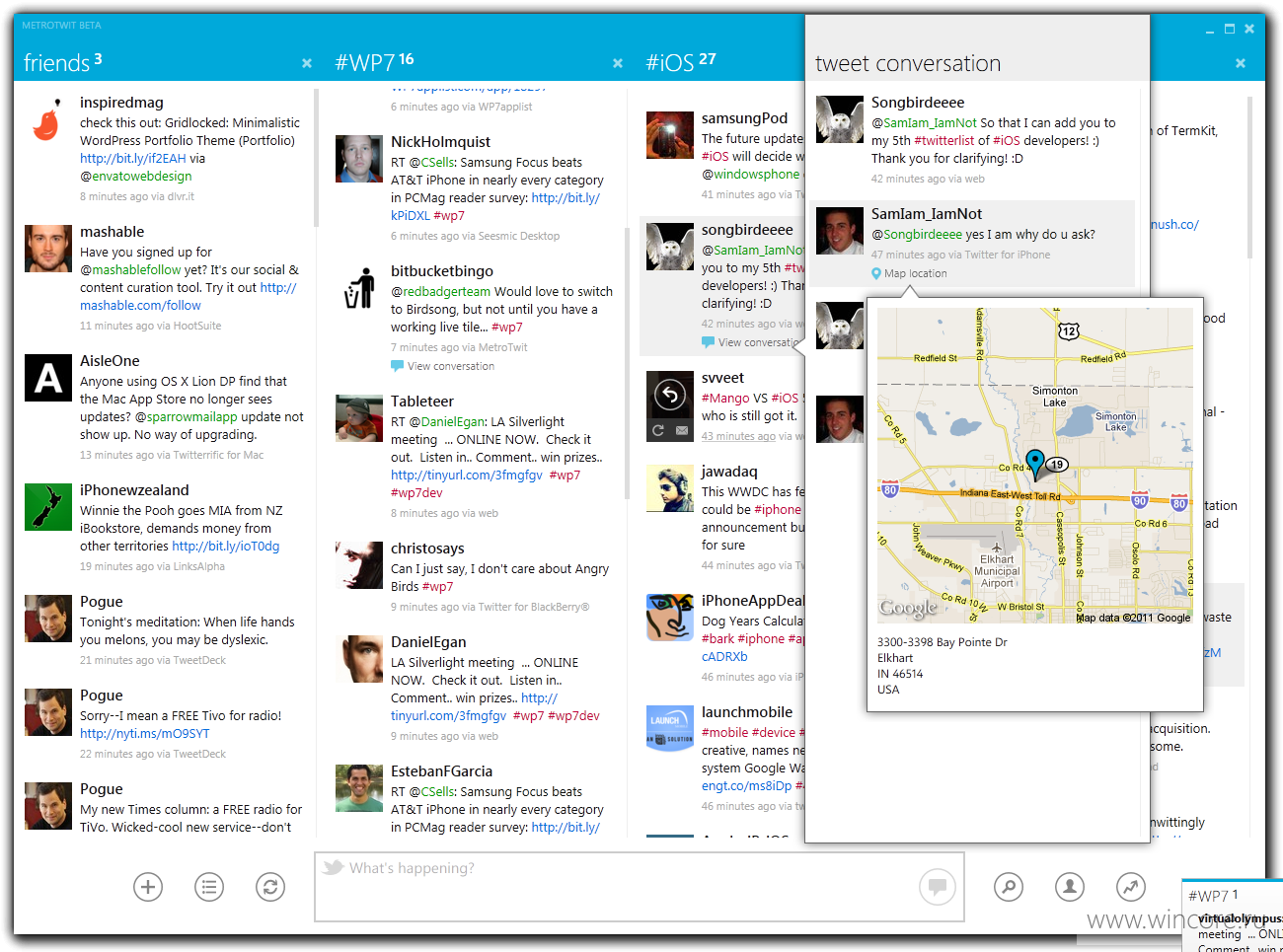Click the username christosays
1283x952 pixels.
[427, 549]
